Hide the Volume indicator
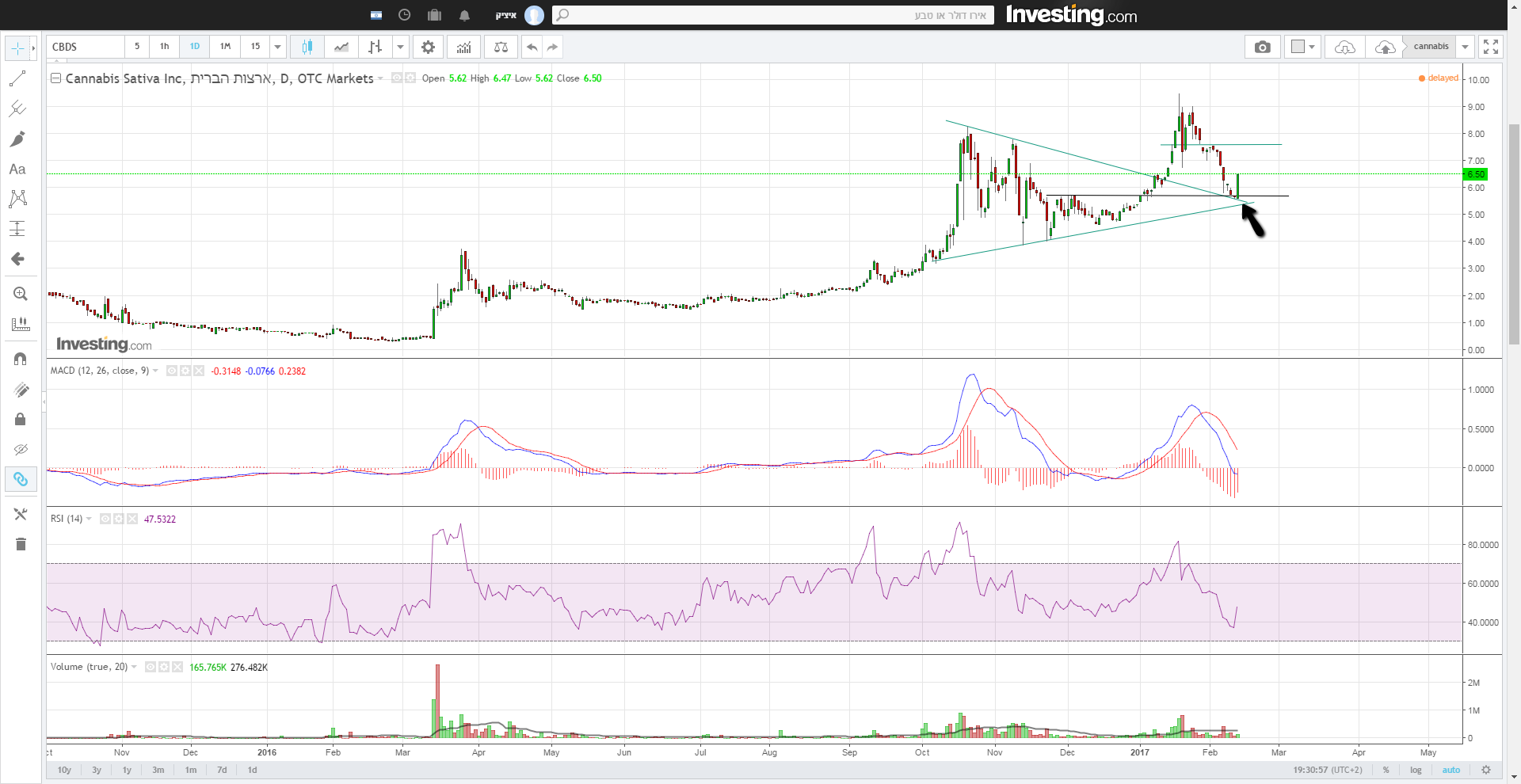 (151, 667)
